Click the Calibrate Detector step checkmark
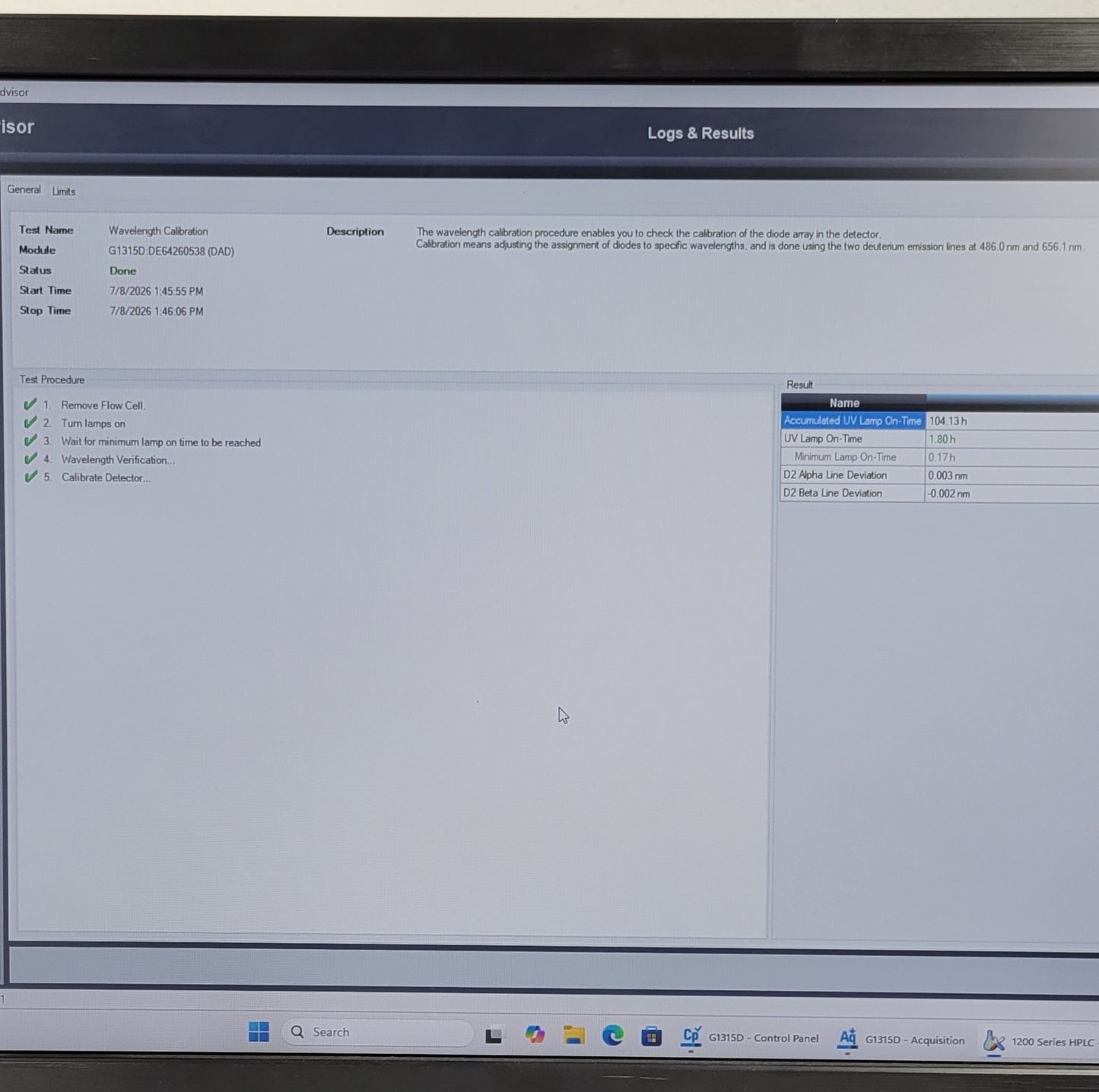This screenshot has height=1092, width=1099. [x=30, y=478]
